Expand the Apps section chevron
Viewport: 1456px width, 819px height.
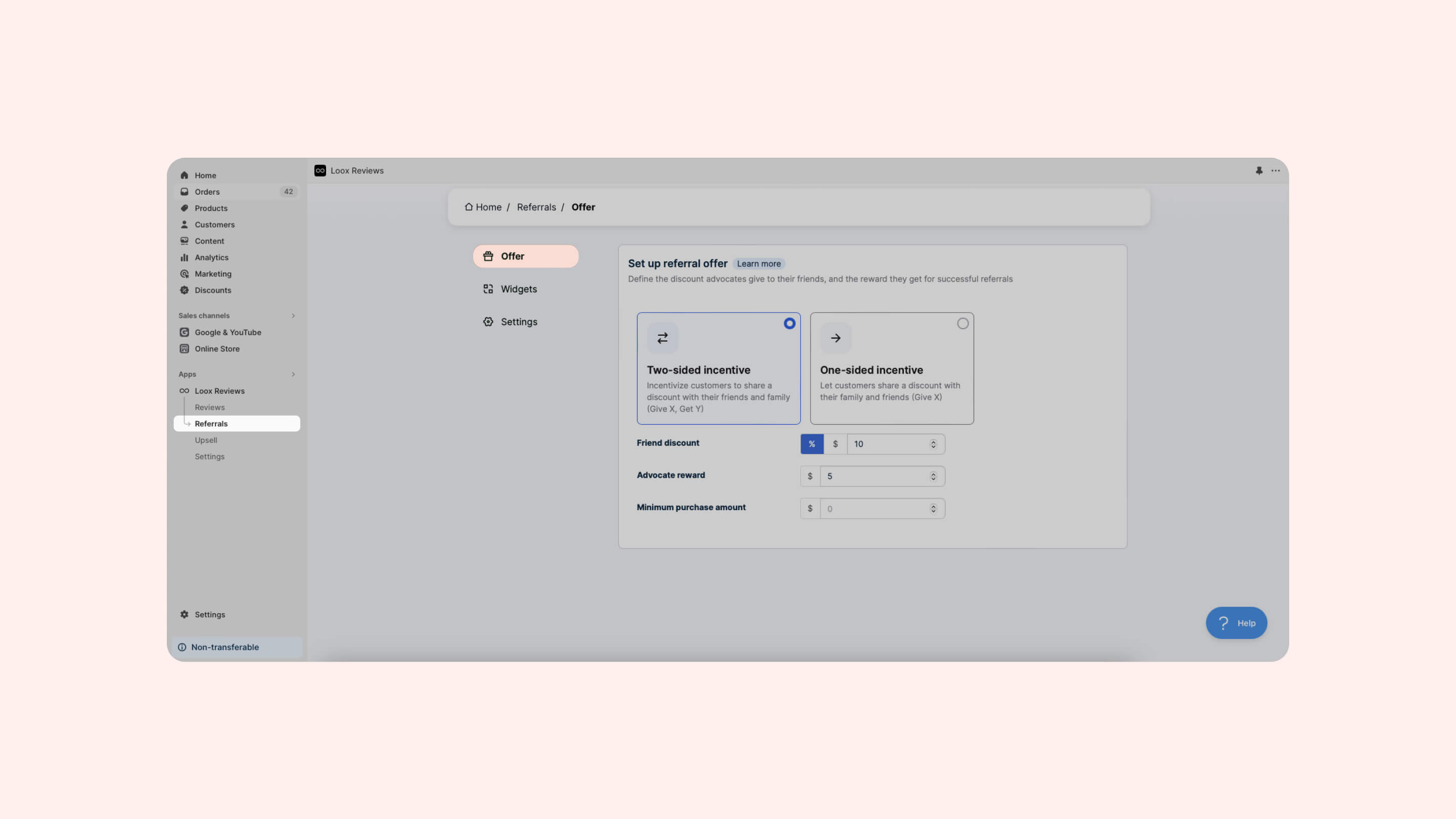[x=293, y=374]
